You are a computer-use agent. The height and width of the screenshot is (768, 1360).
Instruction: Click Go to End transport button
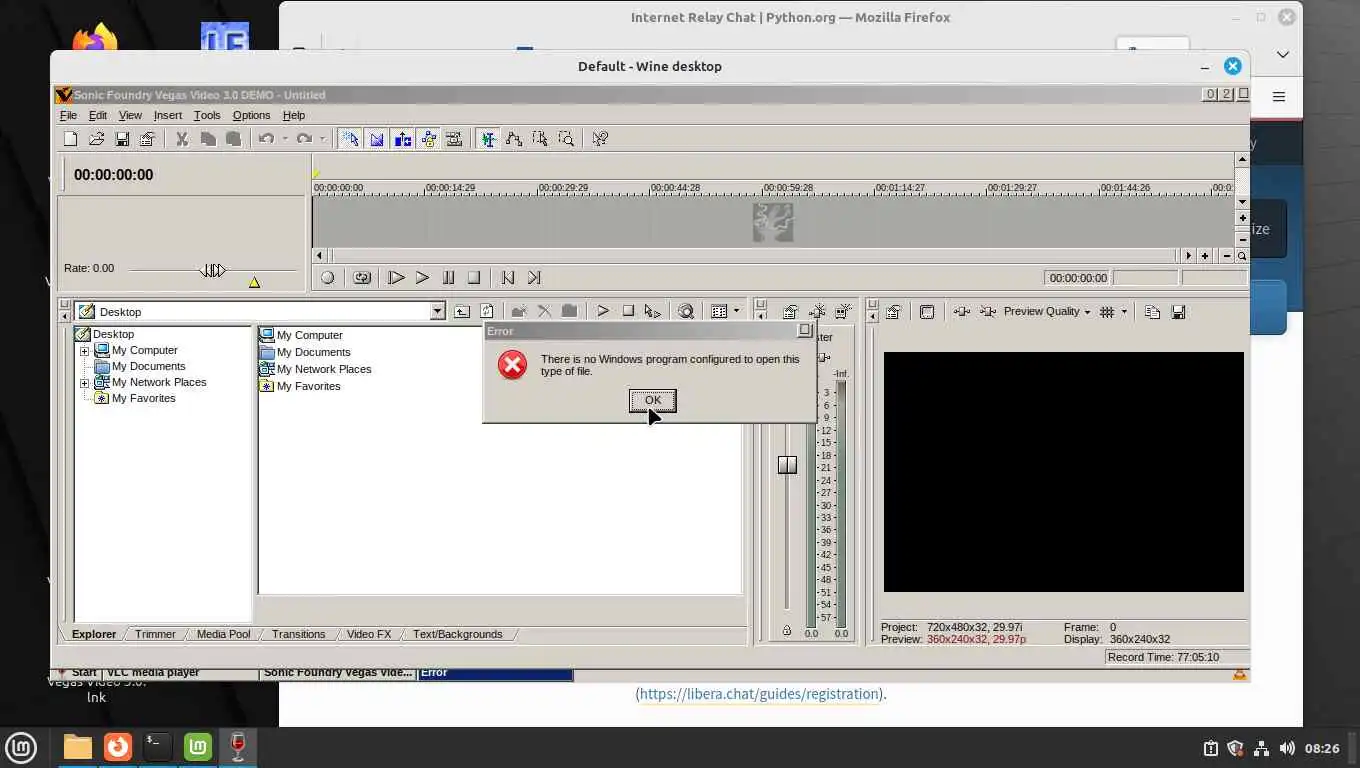(534, 278)
